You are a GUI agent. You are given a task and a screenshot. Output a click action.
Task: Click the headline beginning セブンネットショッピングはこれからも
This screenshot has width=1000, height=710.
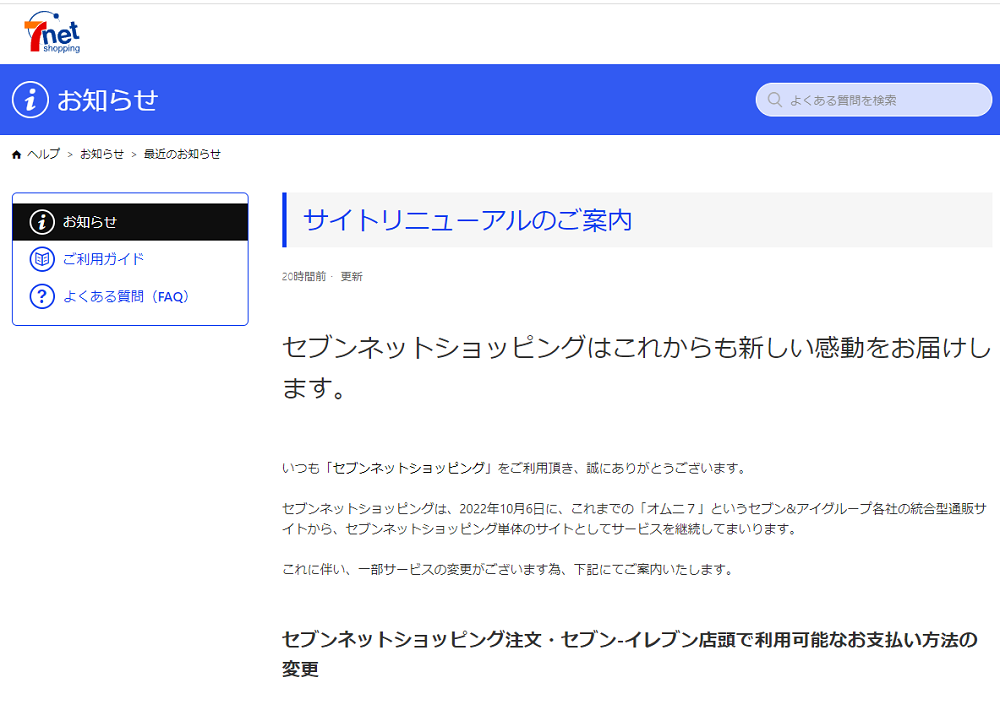(636, 367)
